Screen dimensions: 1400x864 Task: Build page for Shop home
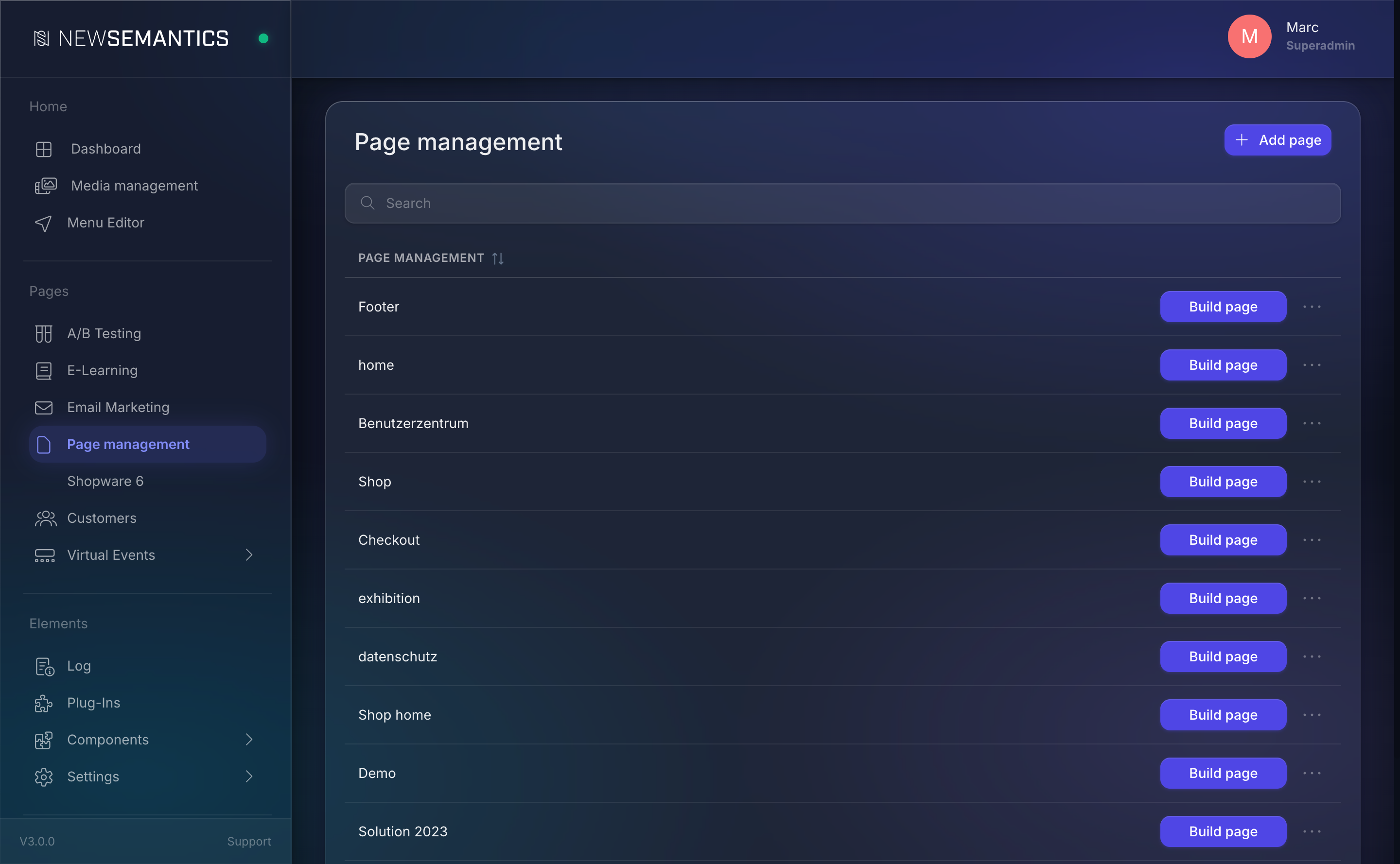pyautogui.click(x=1224, y=715)
